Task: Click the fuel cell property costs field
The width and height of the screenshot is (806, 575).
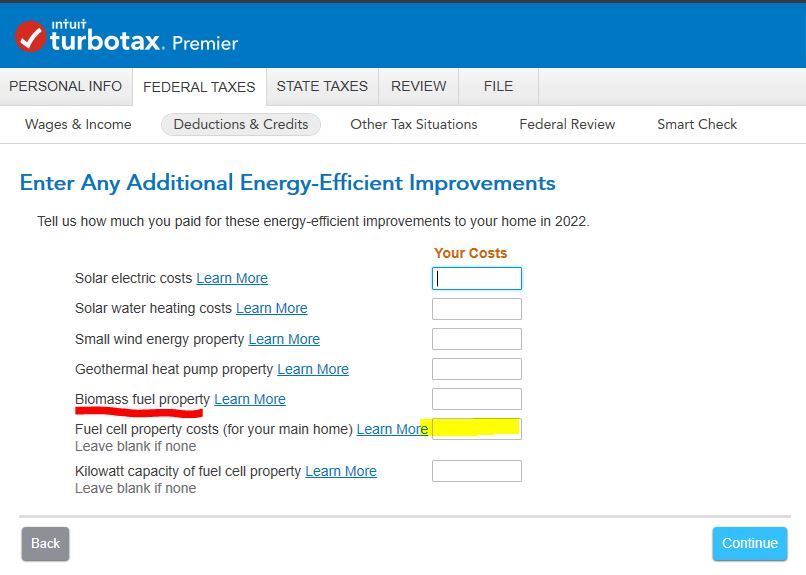Action: [x=477, y=429]
